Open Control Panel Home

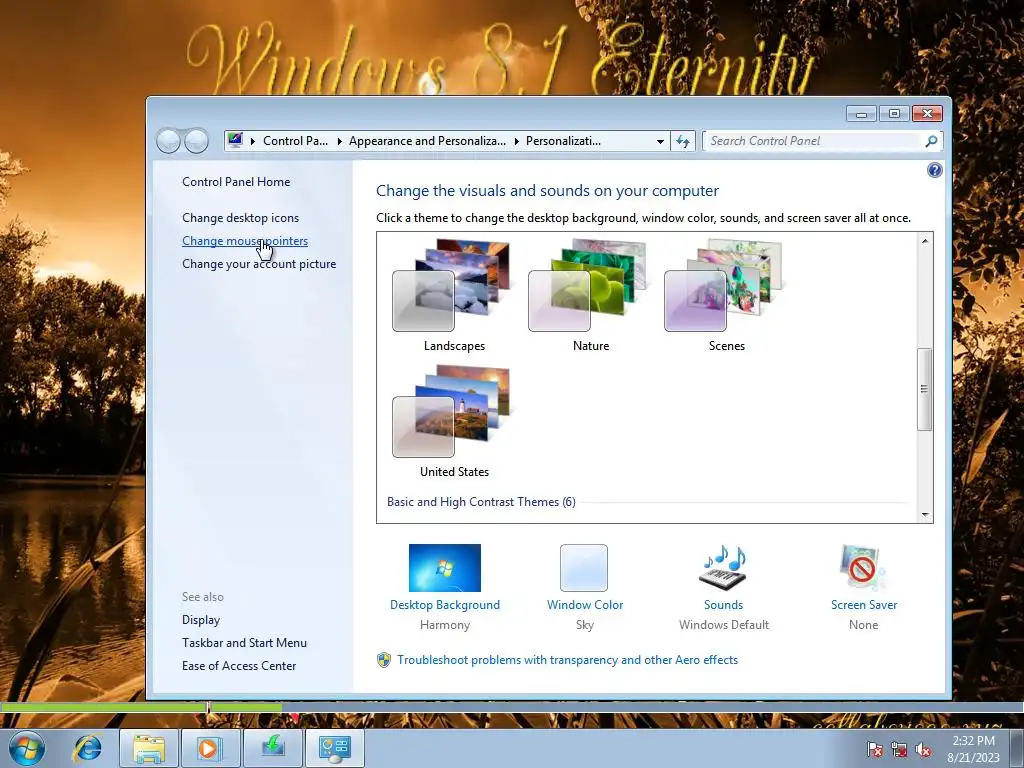(x=236, y=182)
